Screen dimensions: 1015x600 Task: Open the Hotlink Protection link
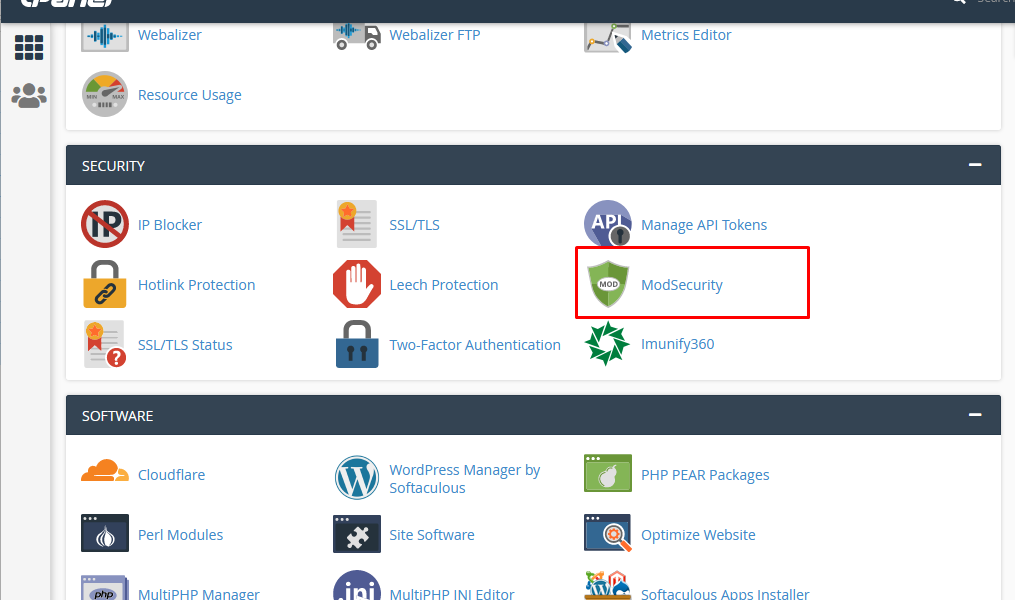[x=196, y=285]
